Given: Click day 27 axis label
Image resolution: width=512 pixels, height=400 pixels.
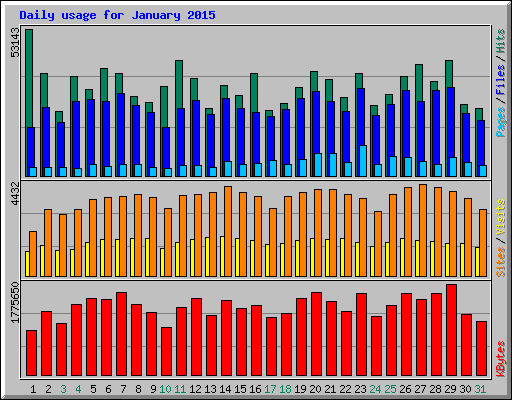Looking at the screenshot, I should click(420, 389).
